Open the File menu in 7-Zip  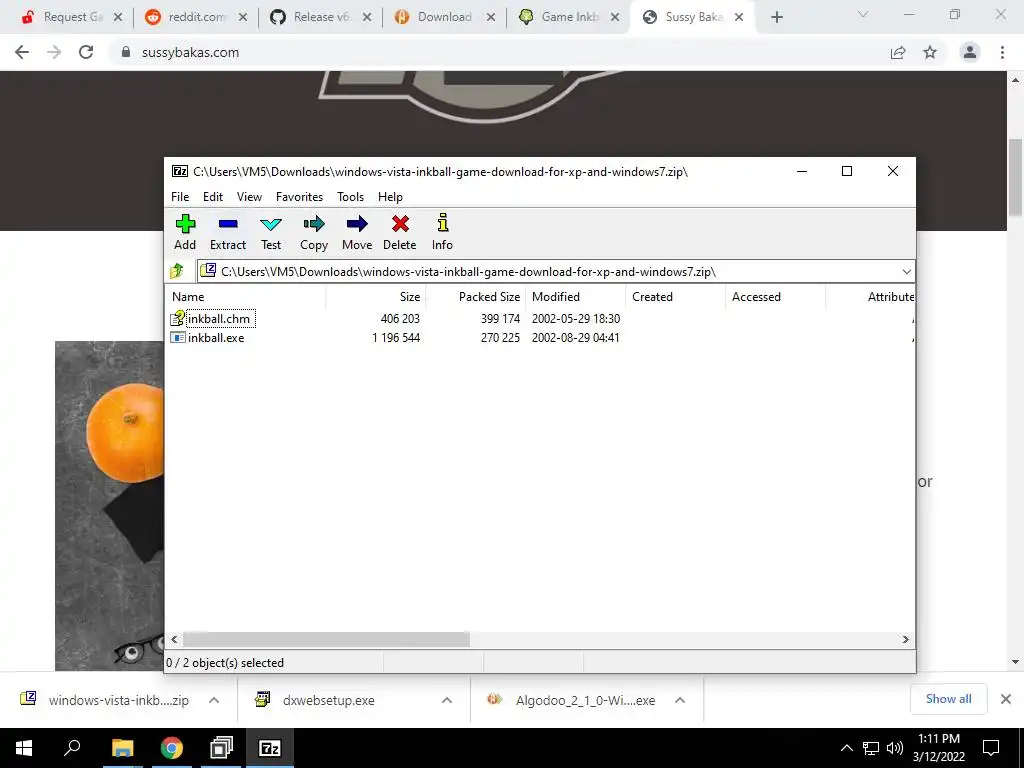[x=180, y=197]
